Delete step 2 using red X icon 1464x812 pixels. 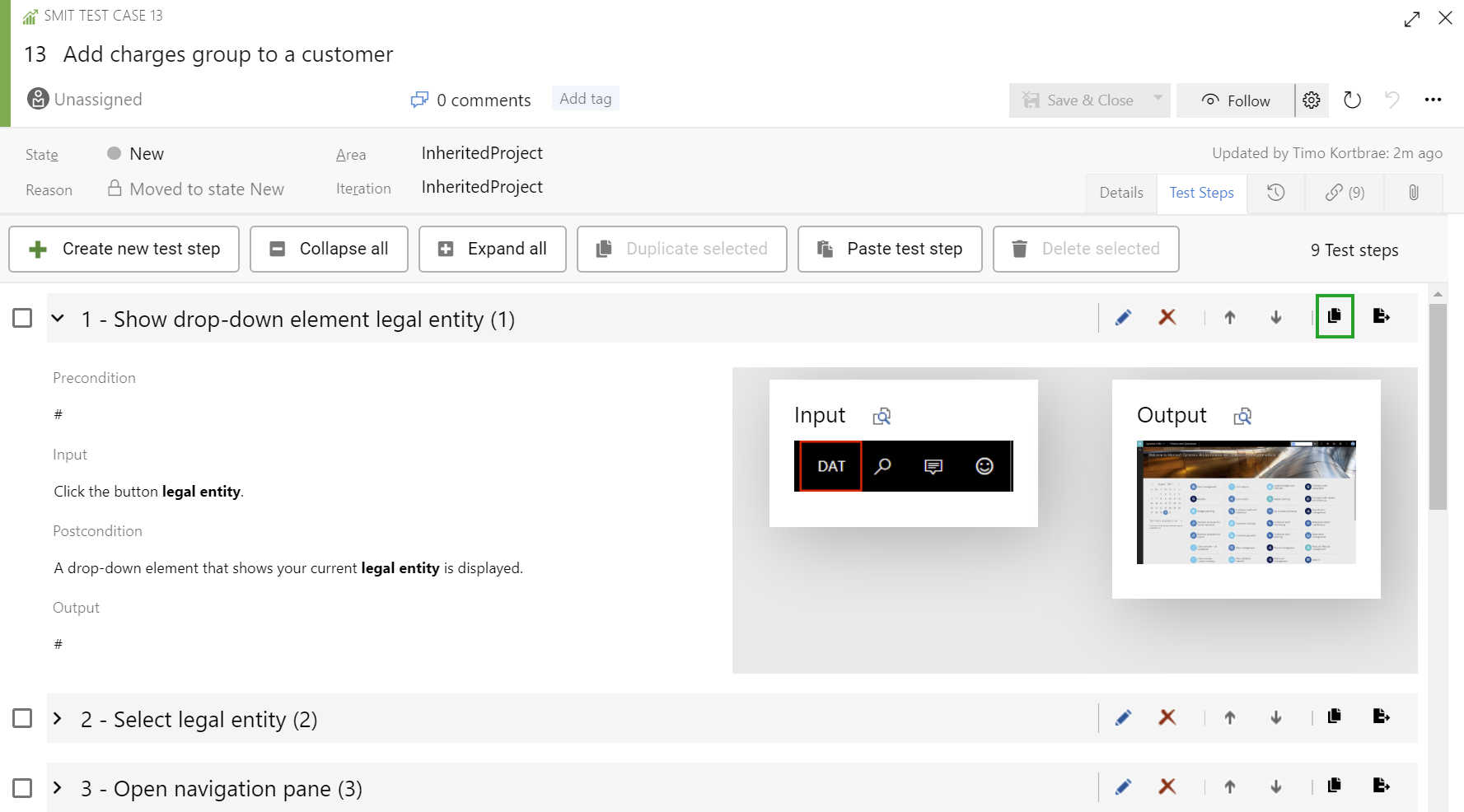(1167, 717)
